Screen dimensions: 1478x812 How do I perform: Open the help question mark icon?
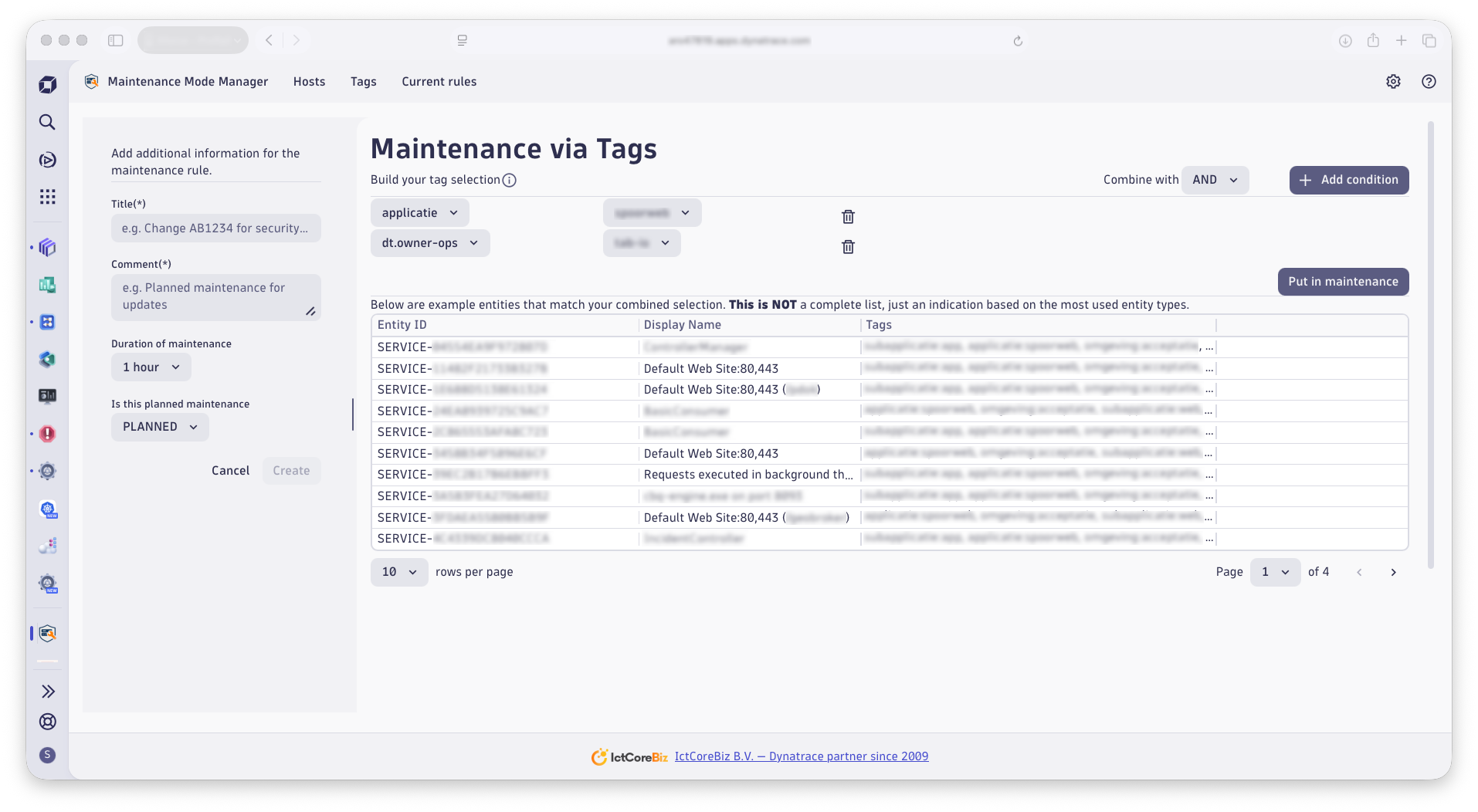pyautogui.click(x=1428, y=81)
